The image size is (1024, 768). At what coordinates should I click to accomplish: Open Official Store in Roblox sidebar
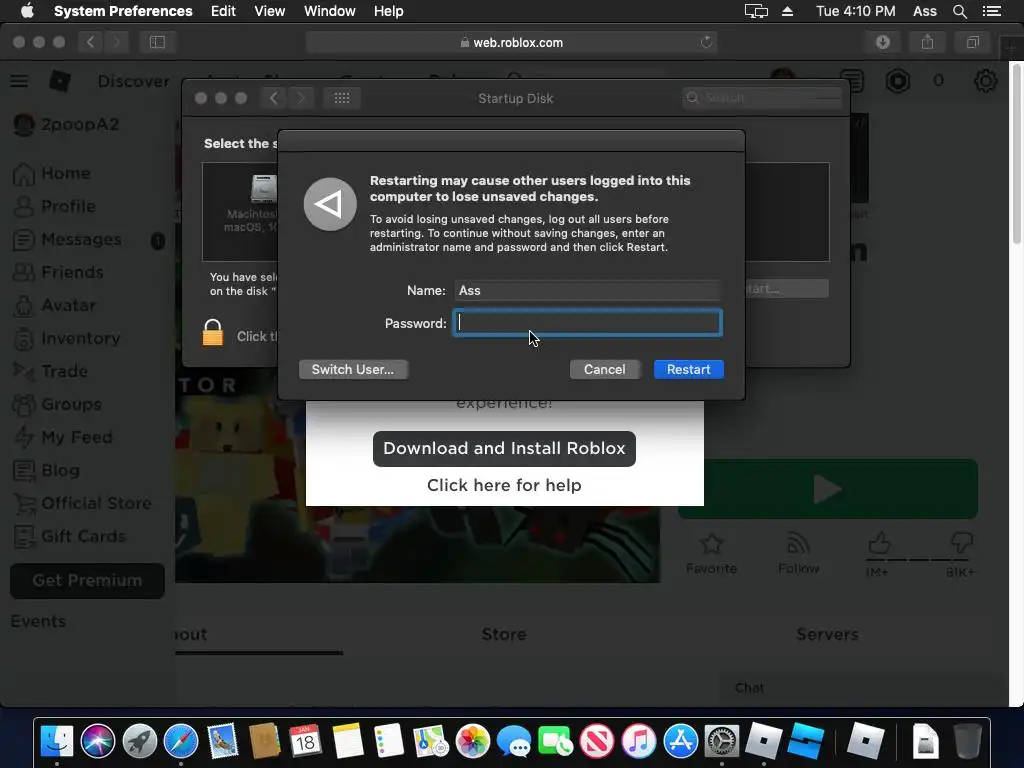[x=82, y=504]
